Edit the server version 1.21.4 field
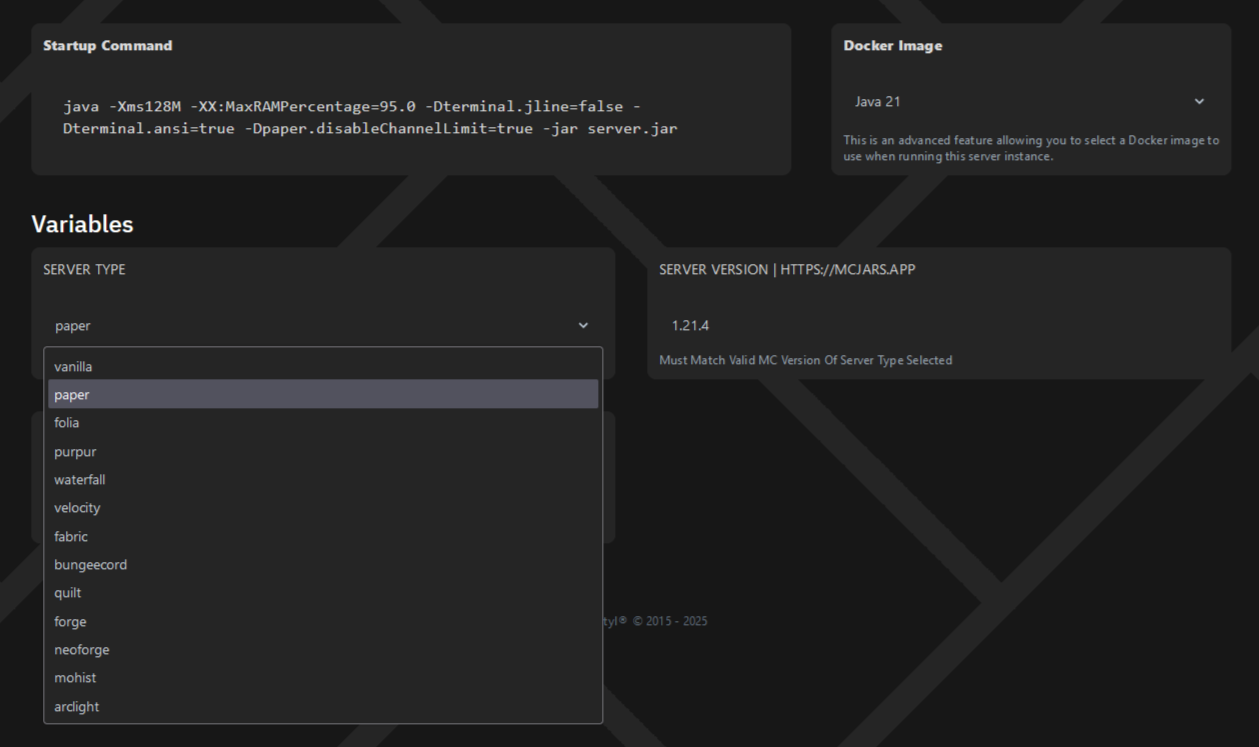Screen dimensions: 1259x747 [938, 325]
